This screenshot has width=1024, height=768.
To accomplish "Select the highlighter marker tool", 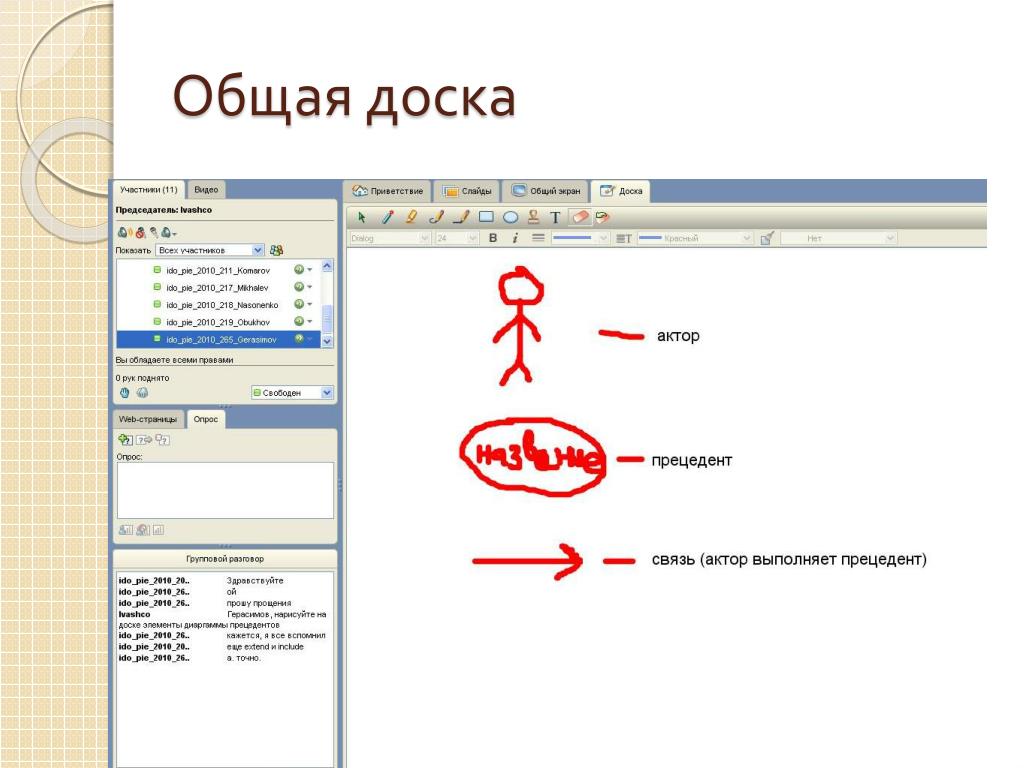I will pyautogui.click(x=411, y=217).
